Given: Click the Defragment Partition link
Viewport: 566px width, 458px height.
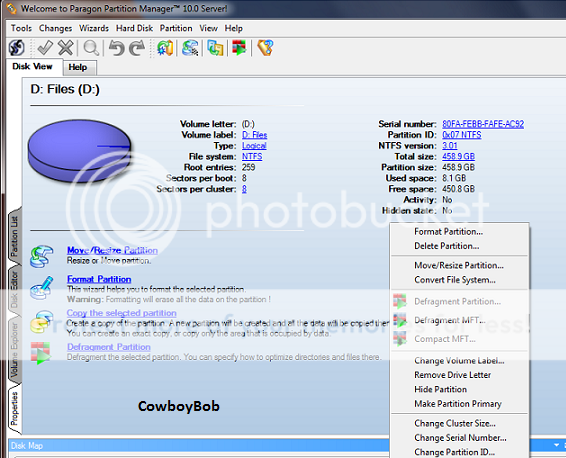Looking at the screenshot, I should 109,347.
